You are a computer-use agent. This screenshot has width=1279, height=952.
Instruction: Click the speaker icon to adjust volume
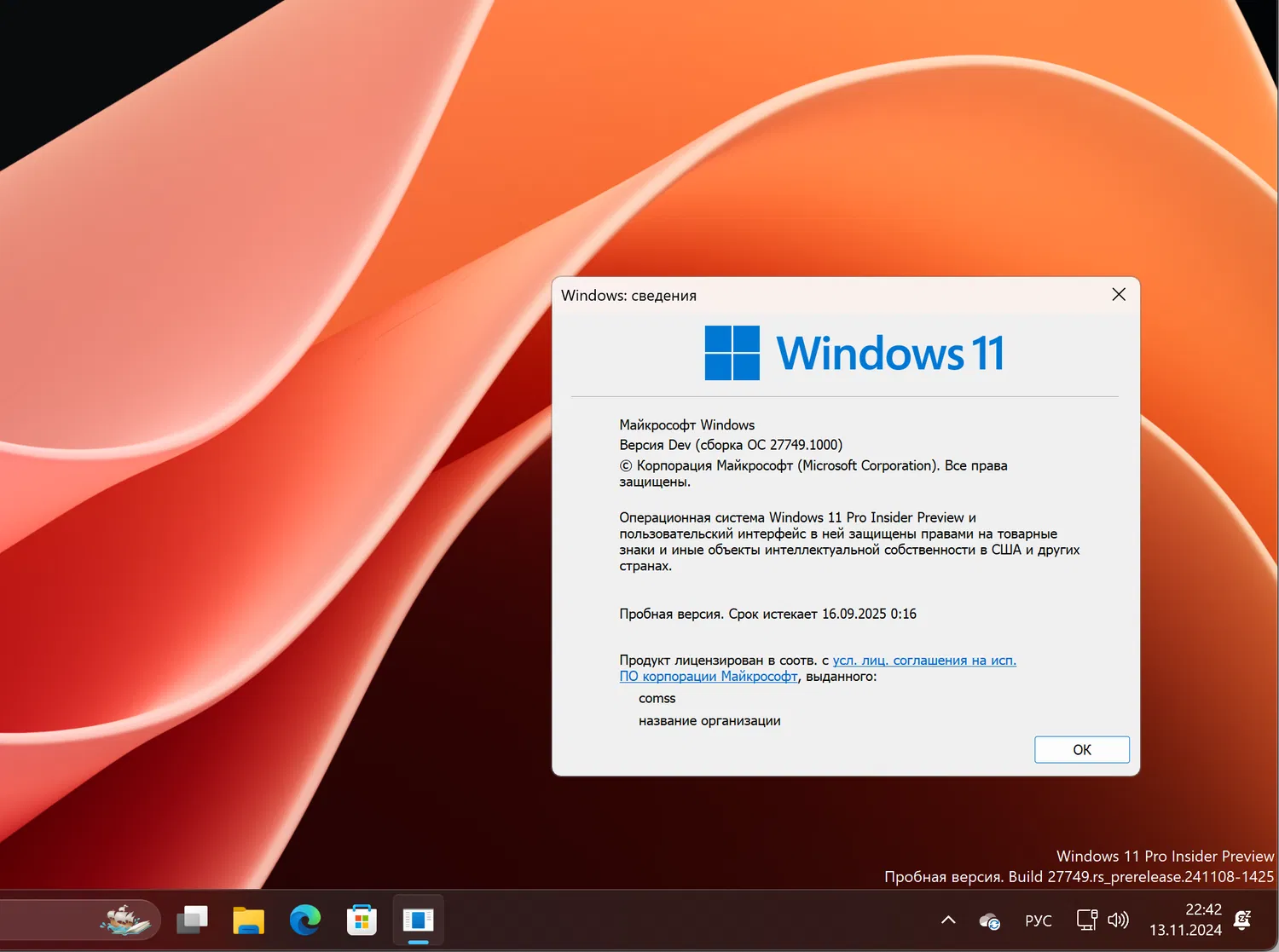(x=1118, y=920)
